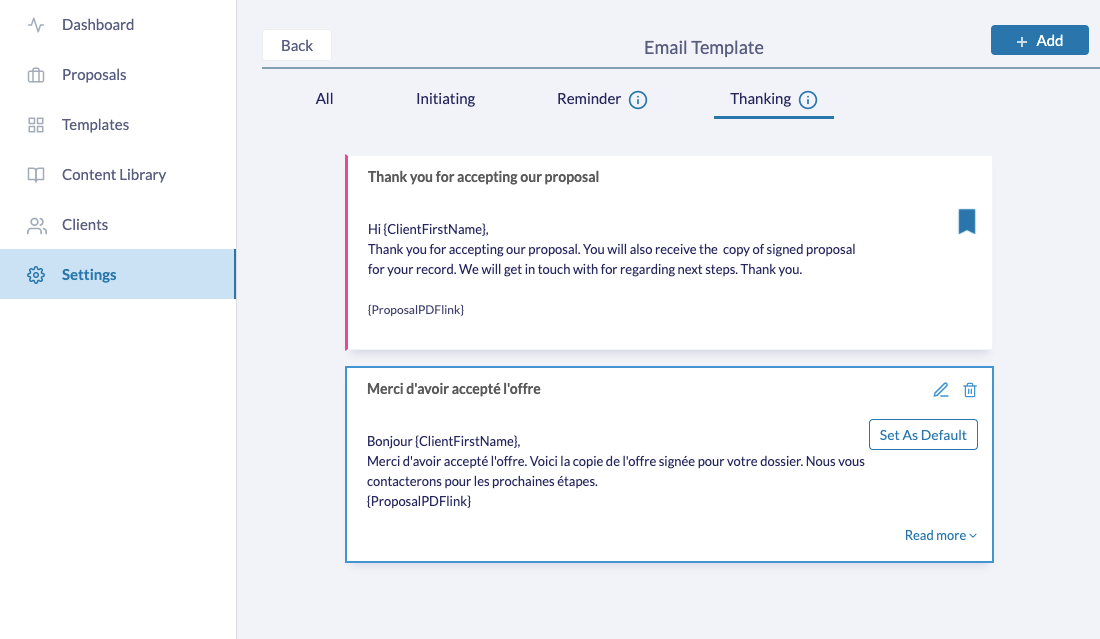Switch to the All tab

click(x=324, y=99)
